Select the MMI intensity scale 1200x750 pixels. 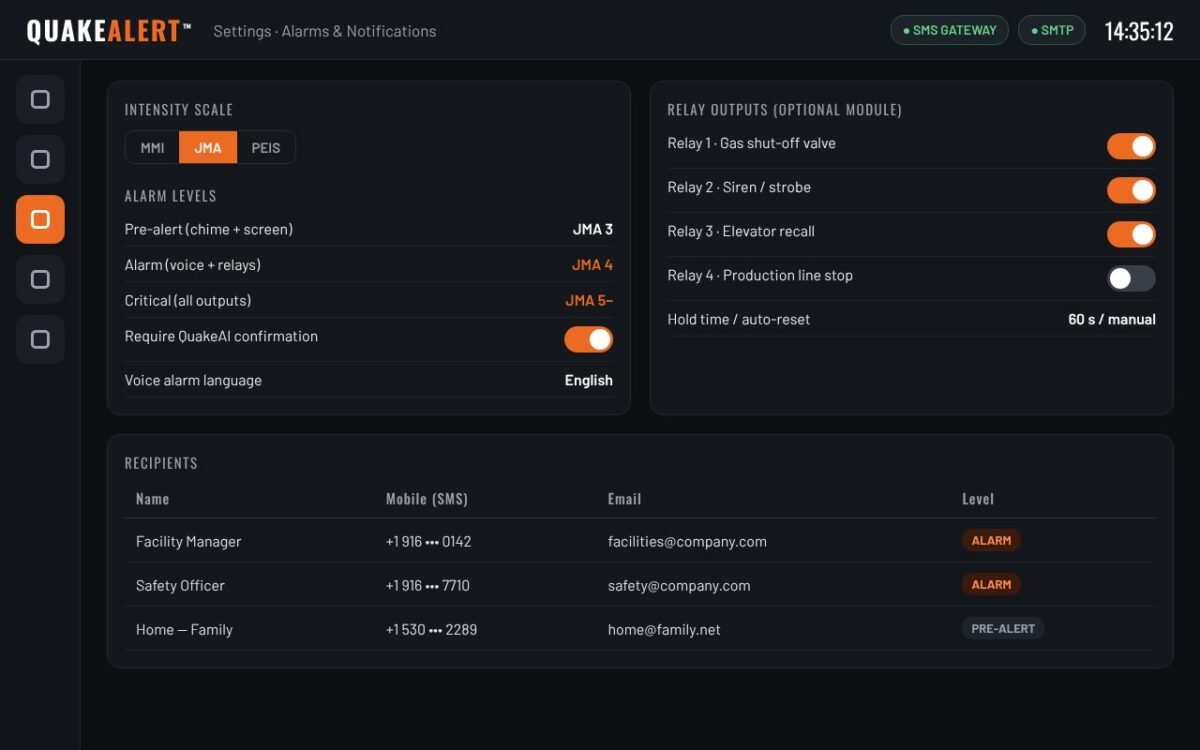152,147
